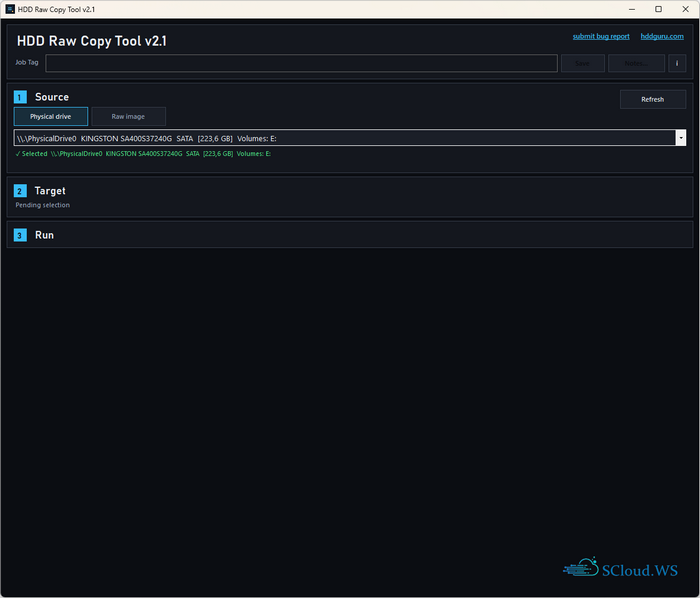Screen dimensions: 700x598
Task: Click the SCloud.WS cloud logo
Action: 580,569
